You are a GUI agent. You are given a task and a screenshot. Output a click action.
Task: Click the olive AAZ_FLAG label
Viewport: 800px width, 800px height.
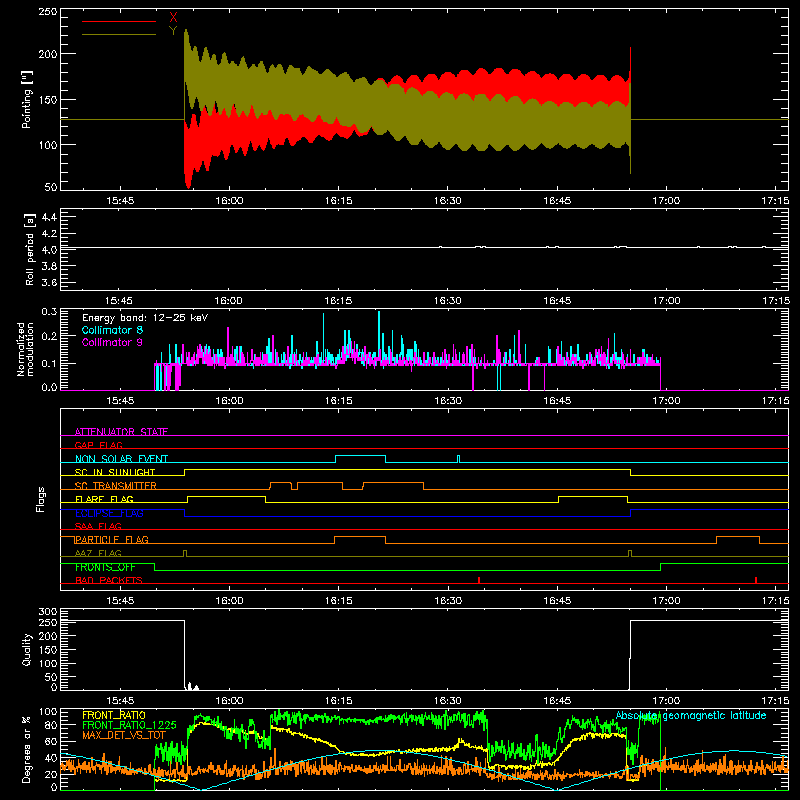pos(98,553)
